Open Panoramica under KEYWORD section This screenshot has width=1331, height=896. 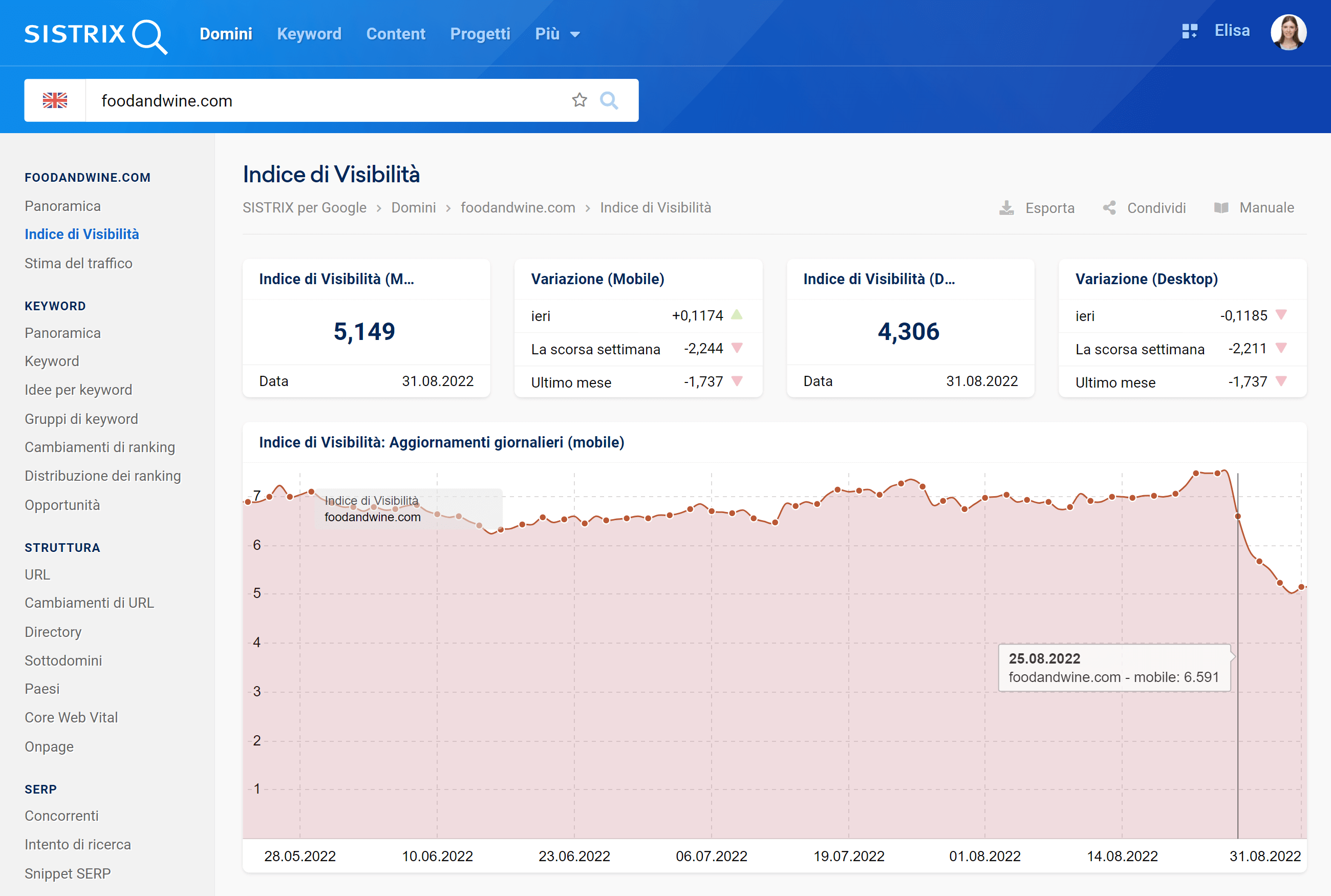63,333
